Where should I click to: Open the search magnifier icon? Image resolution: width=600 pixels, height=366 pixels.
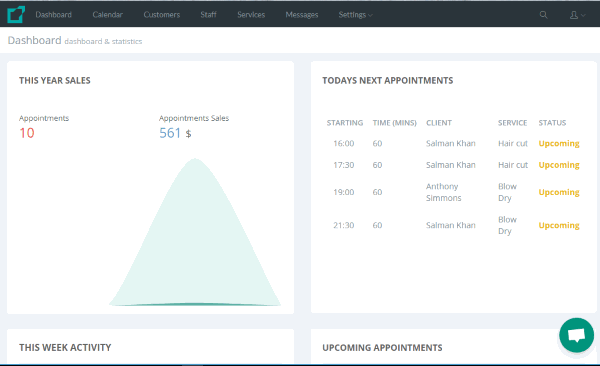click(543, 15)
